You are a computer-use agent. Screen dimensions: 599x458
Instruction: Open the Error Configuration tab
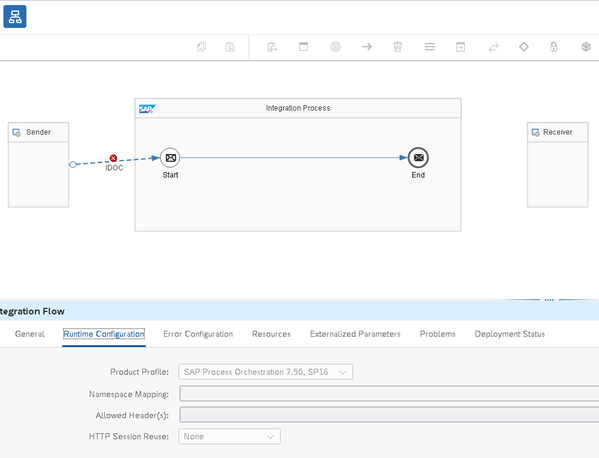tap(198, 334)
